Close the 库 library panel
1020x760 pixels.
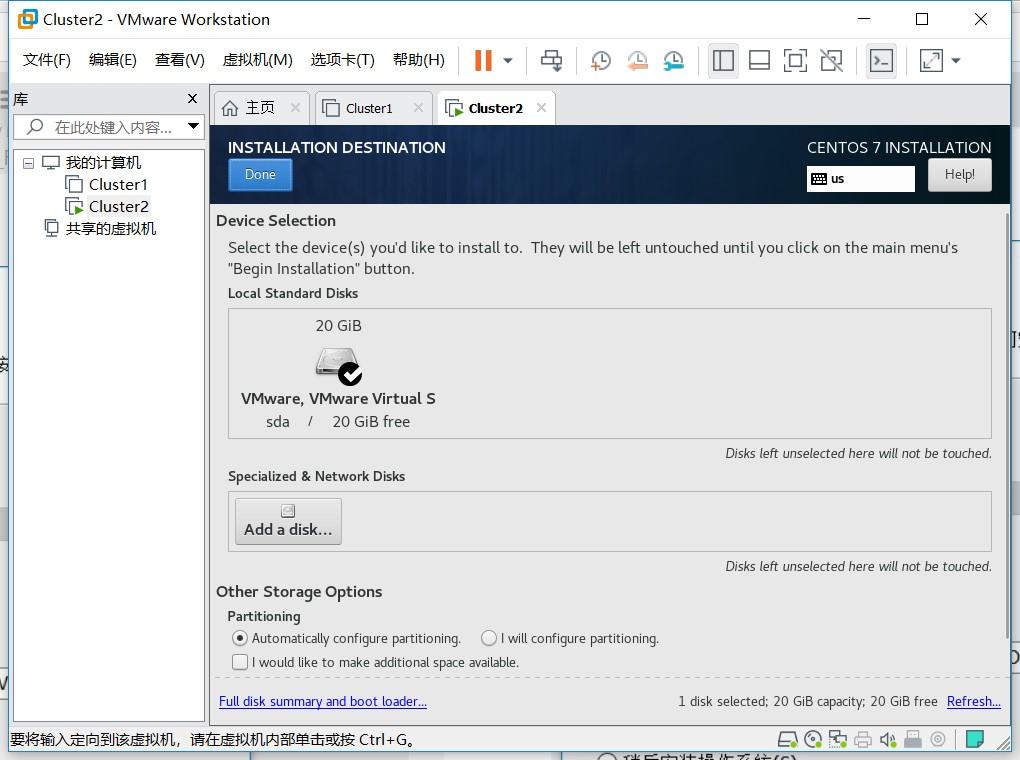tap(193, 98)
